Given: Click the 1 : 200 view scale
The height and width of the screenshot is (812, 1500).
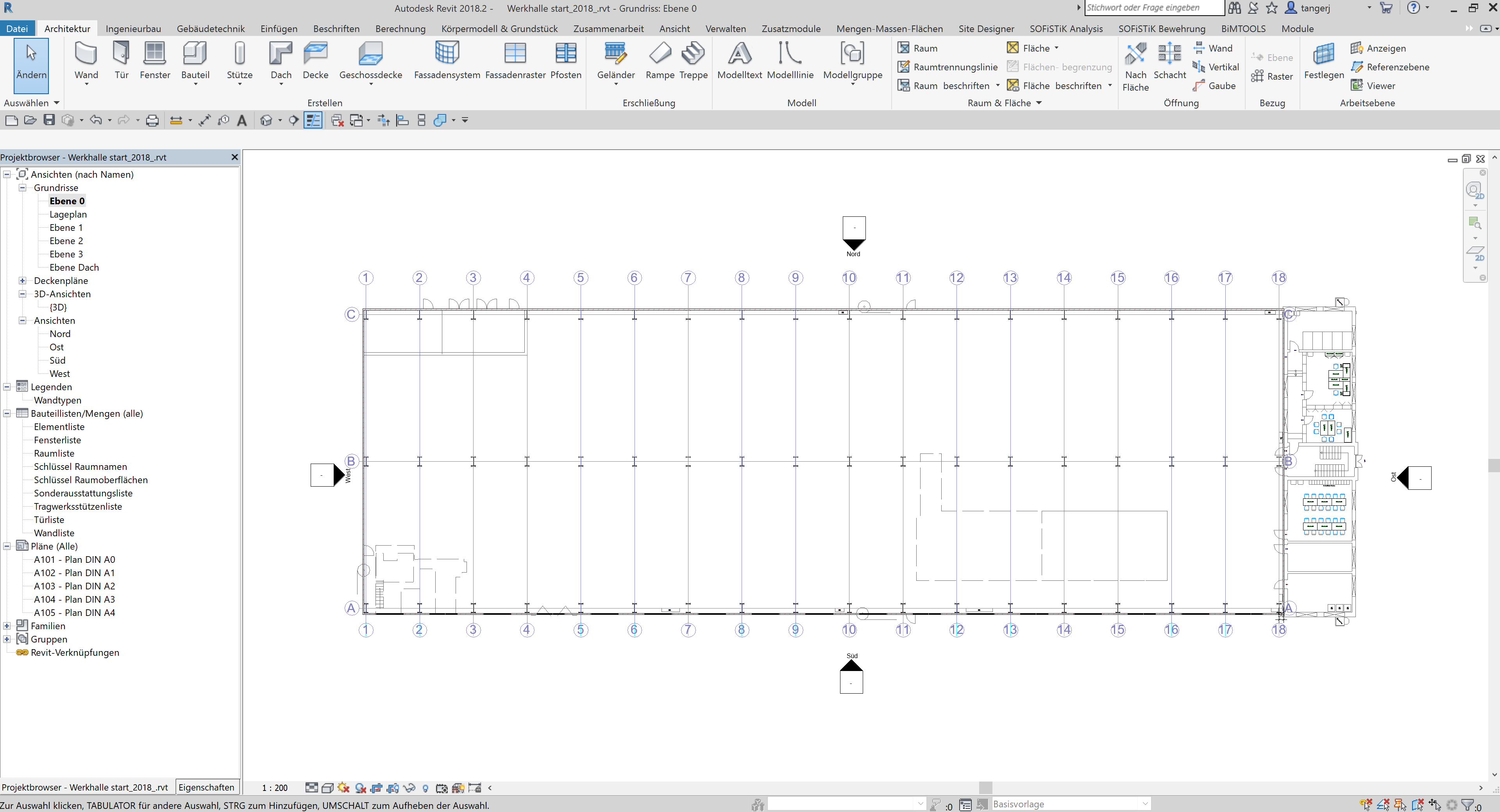Looking at the screenshot, I should coord(275,787).
